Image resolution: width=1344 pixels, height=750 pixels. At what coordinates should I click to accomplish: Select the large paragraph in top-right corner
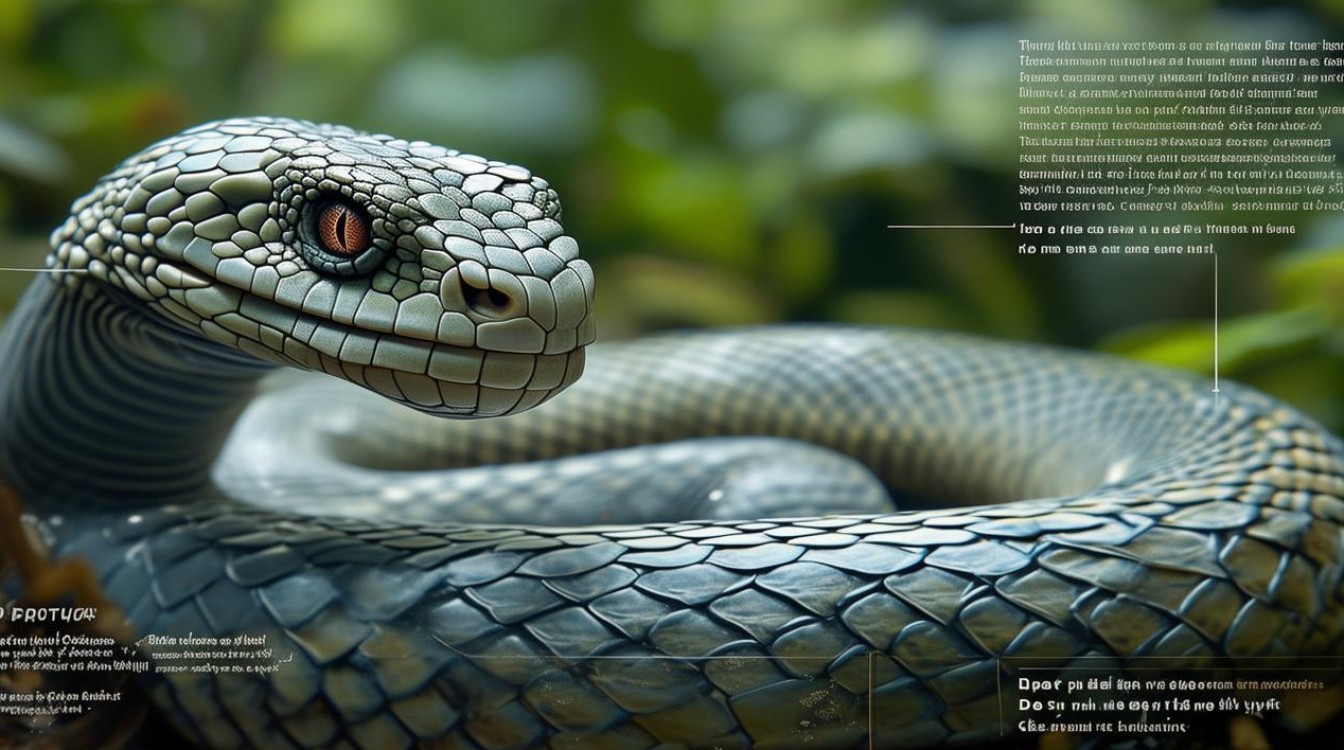1178,125
